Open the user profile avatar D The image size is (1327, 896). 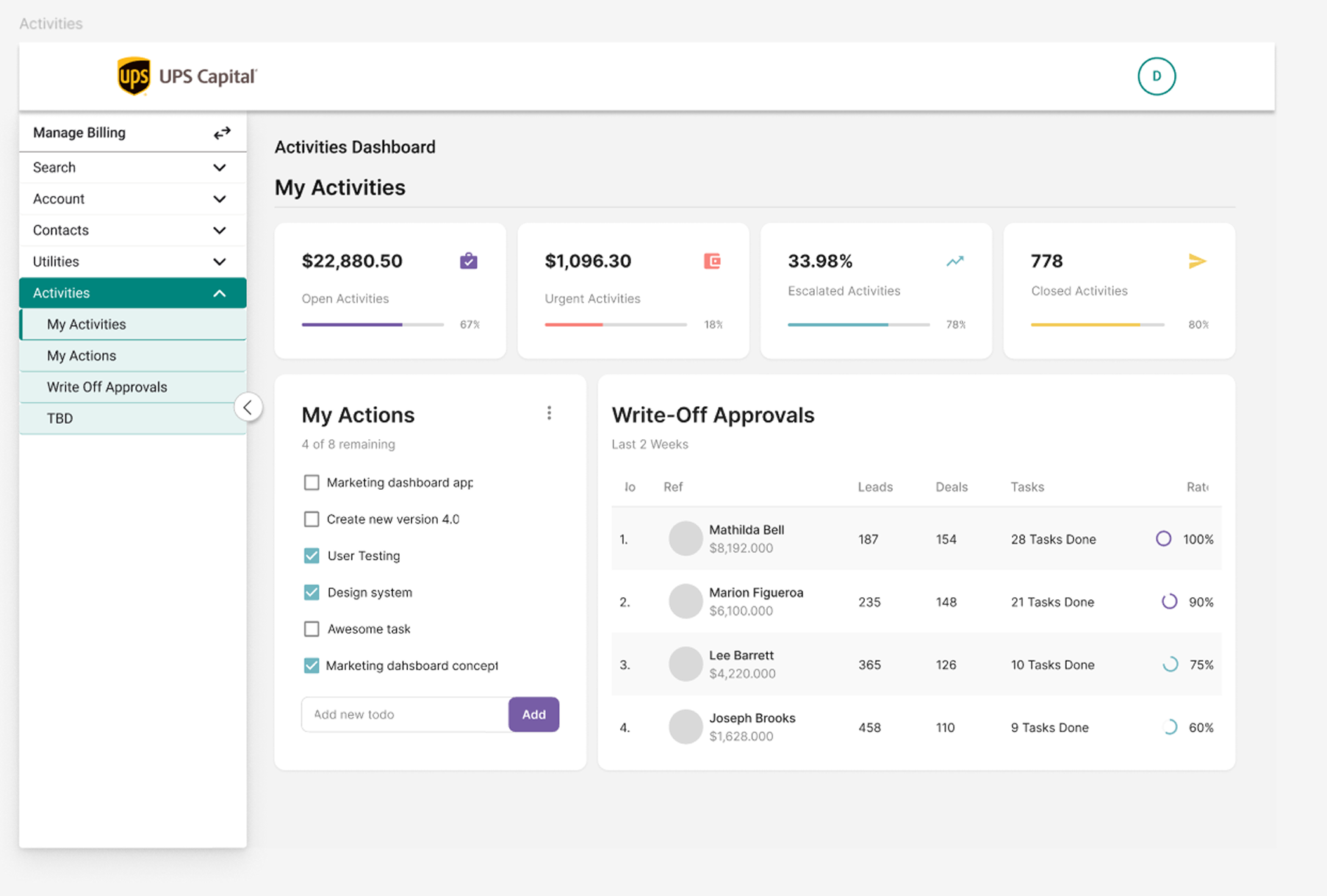[x=1157, y=76]
